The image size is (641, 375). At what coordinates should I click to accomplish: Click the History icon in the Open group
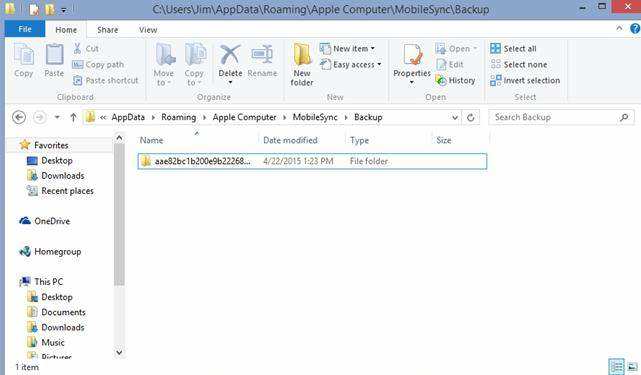440,80
